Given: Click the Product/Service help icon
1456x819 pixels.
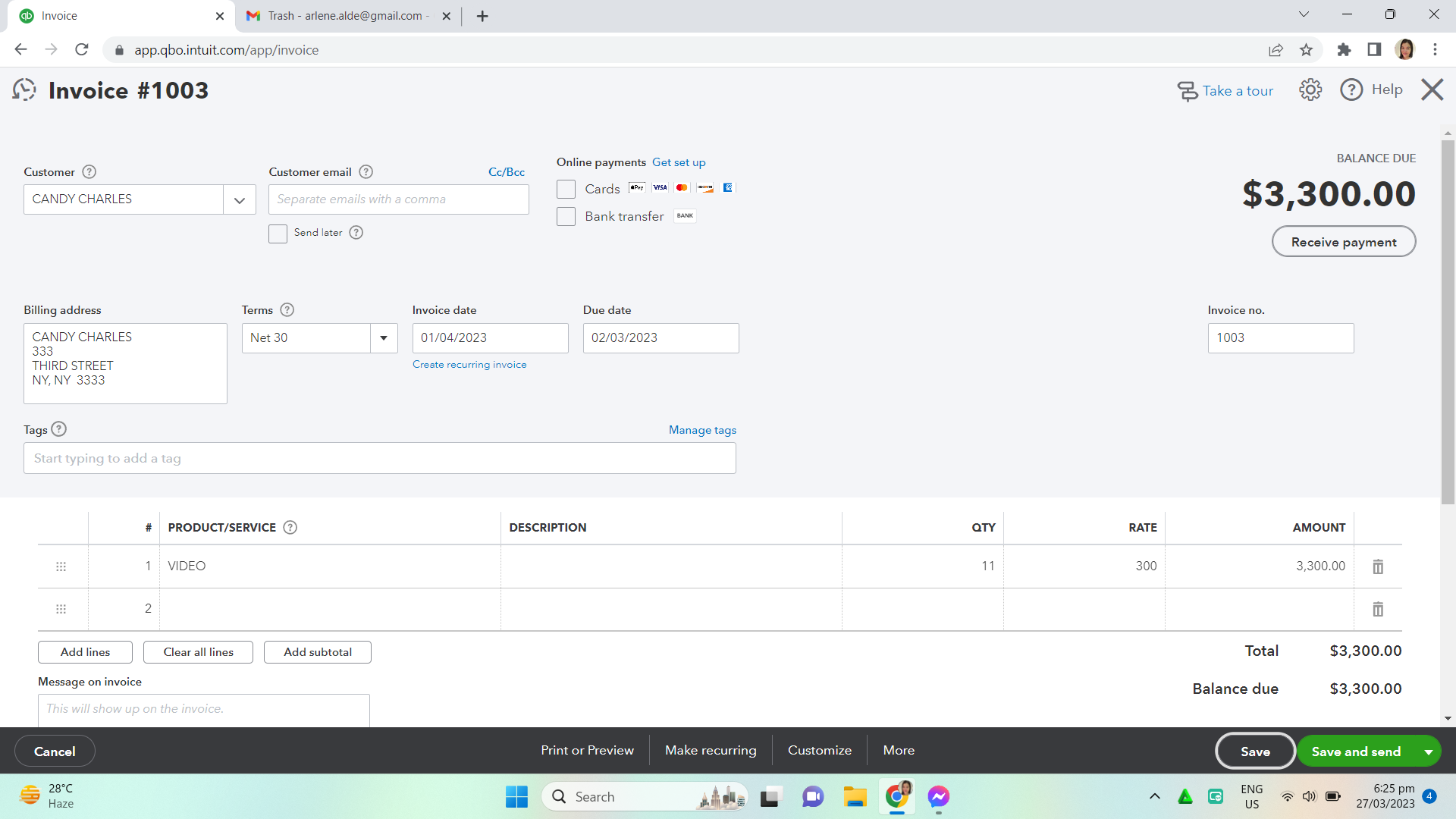Looking at the screenshot, I should tap(290, 528).
